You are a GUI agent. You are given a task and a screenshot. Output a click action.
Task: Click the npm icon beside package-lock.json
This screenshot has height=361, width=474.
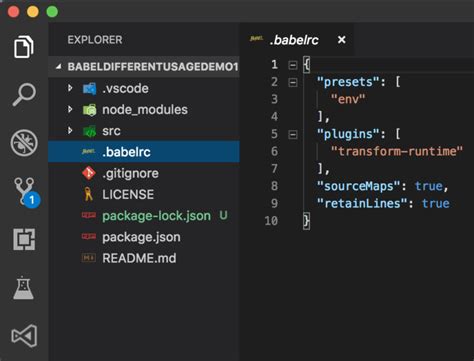(x=89, y=215)
